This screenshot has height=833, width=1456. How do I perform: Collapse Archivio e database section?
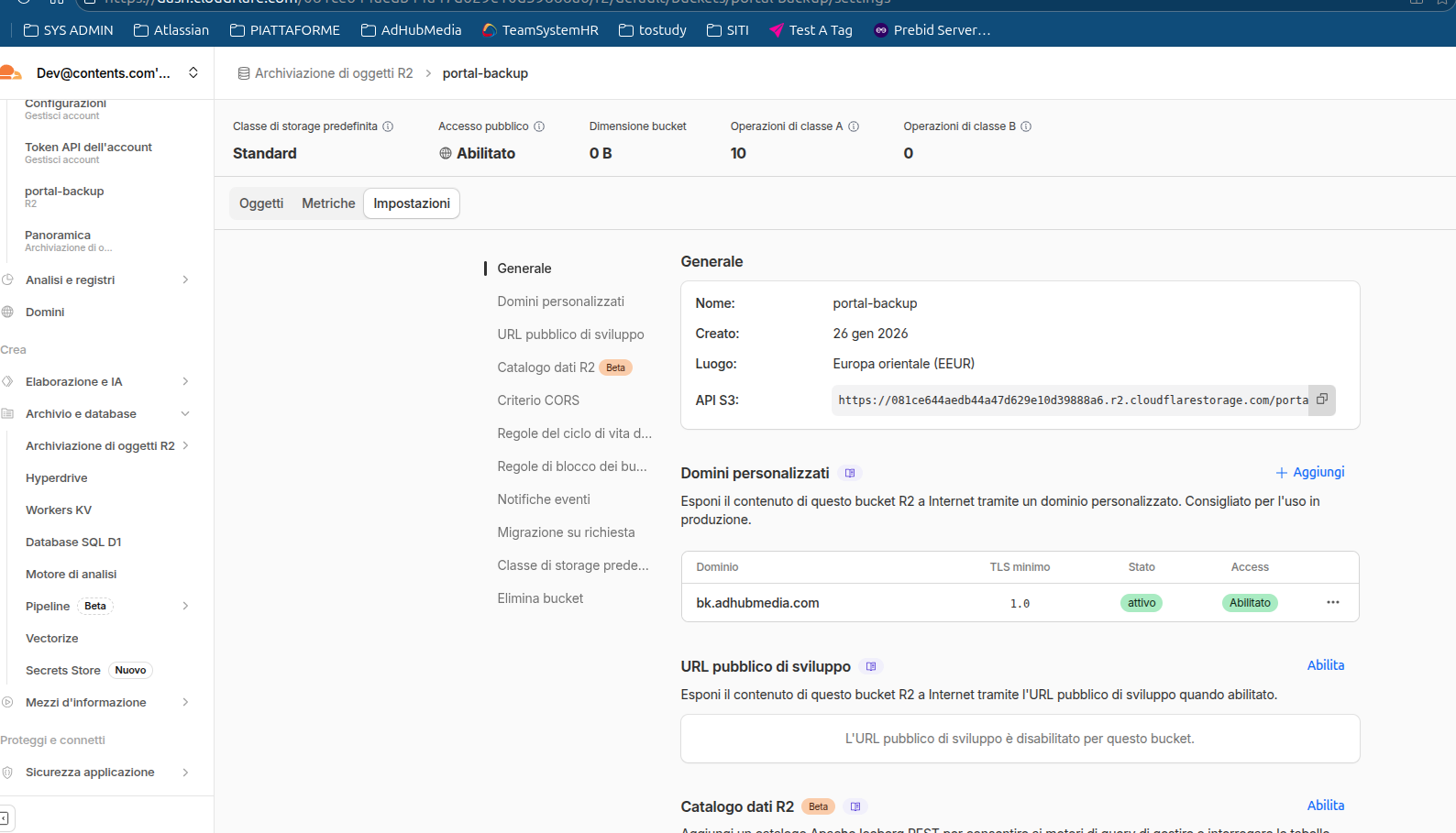click(x=185, y=414)
